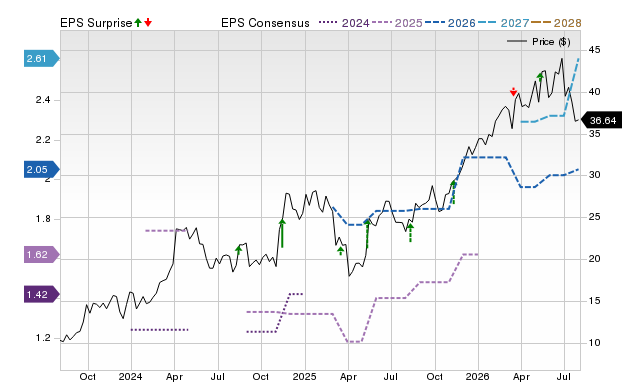Image resolution: width=640 pixels, height=382 pixels.
Task: Click the 1.2 EPS axis label
Action: [43, 338]
